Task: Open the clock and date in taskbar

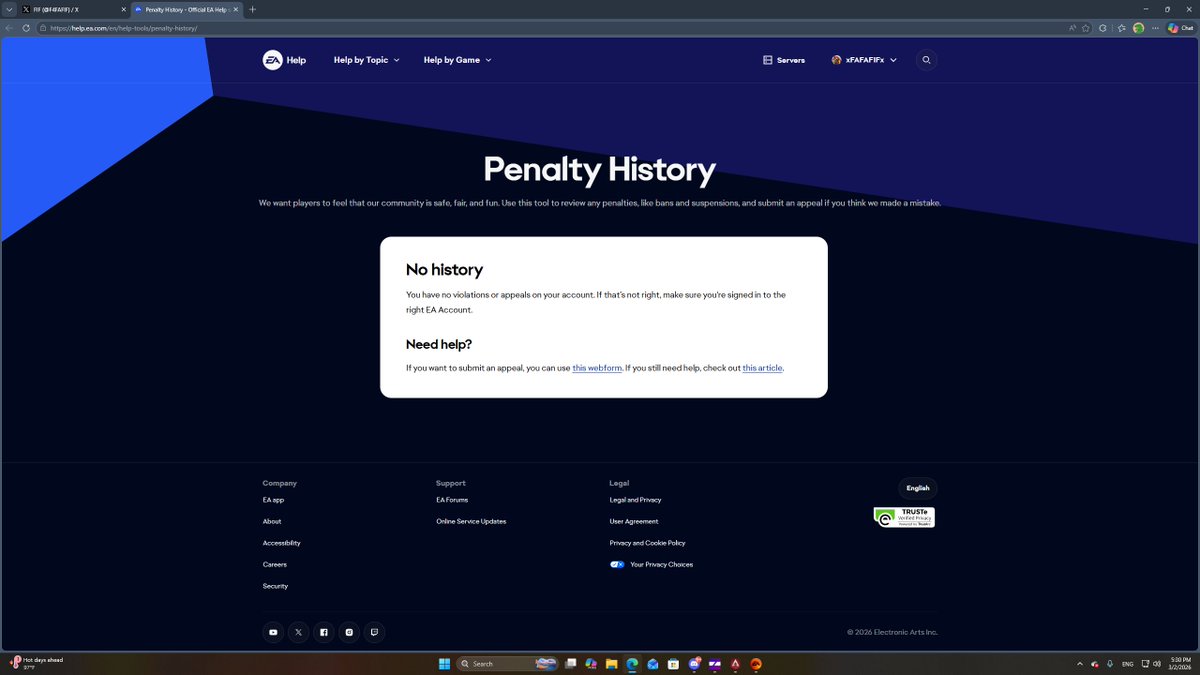Action: [1180, 664]
